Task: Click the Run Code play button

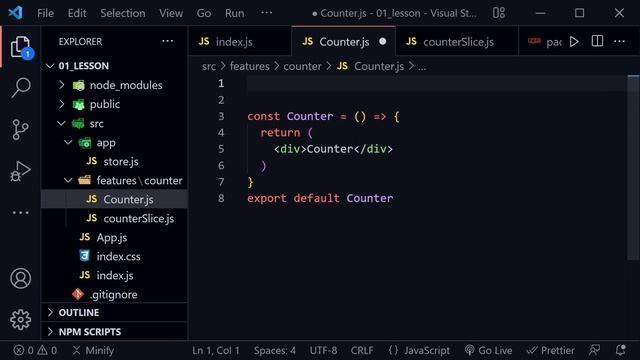Action: pos(574,42)
